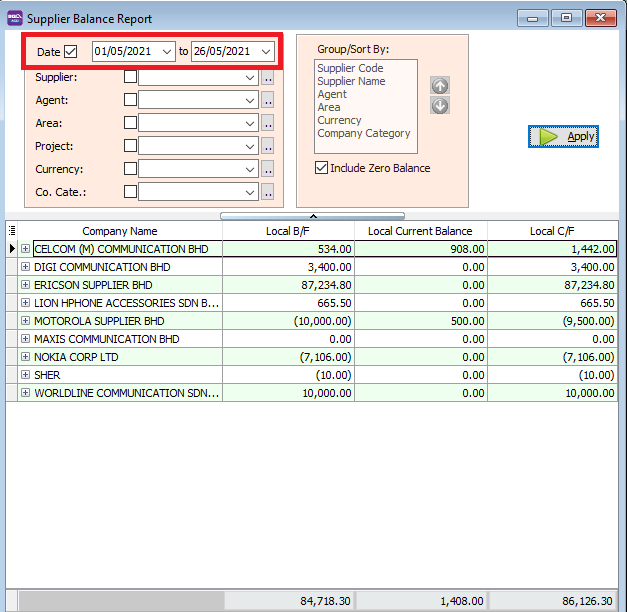Expand the CELCOM (M) COMMUNICATION BHD row

[25, 249]
